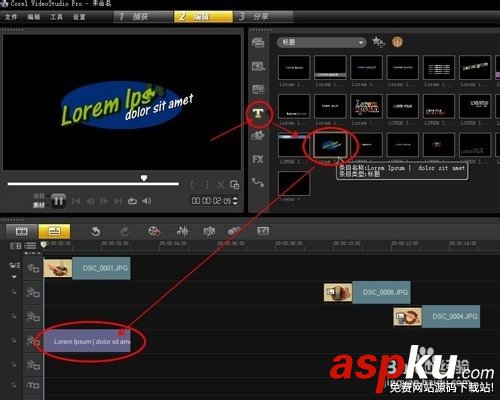Switch to step 3 分享 tab
500x400 pixels.
coord(263,16)
